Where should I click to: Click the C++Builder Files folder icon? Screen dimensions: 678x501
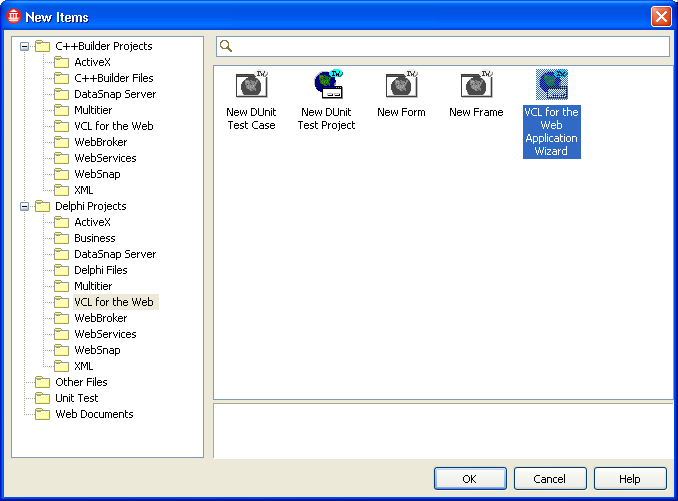[x=61, y=78]
